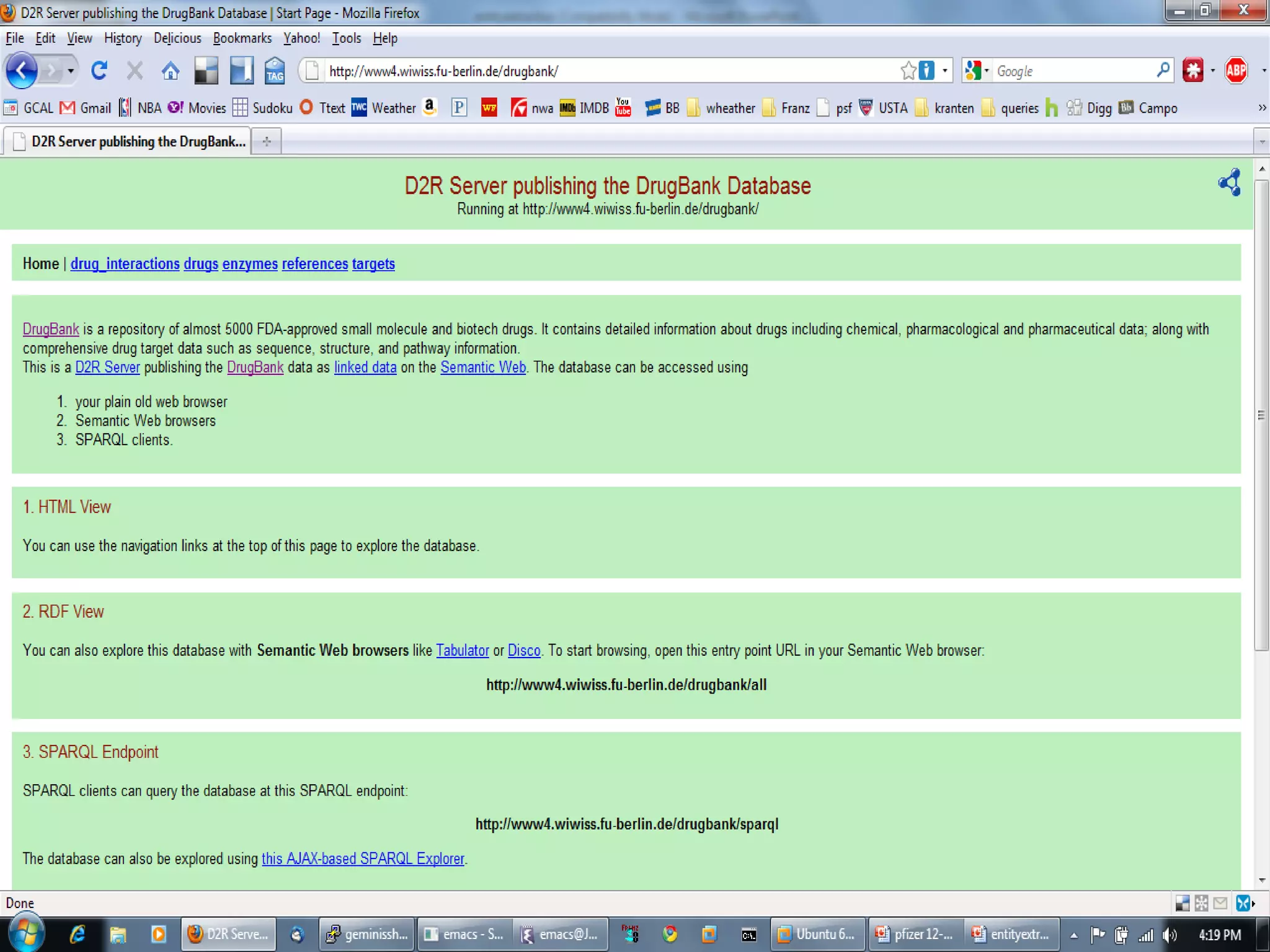
Task: Open the History menu
Action: pyautogui.click(x=123, y=38)
